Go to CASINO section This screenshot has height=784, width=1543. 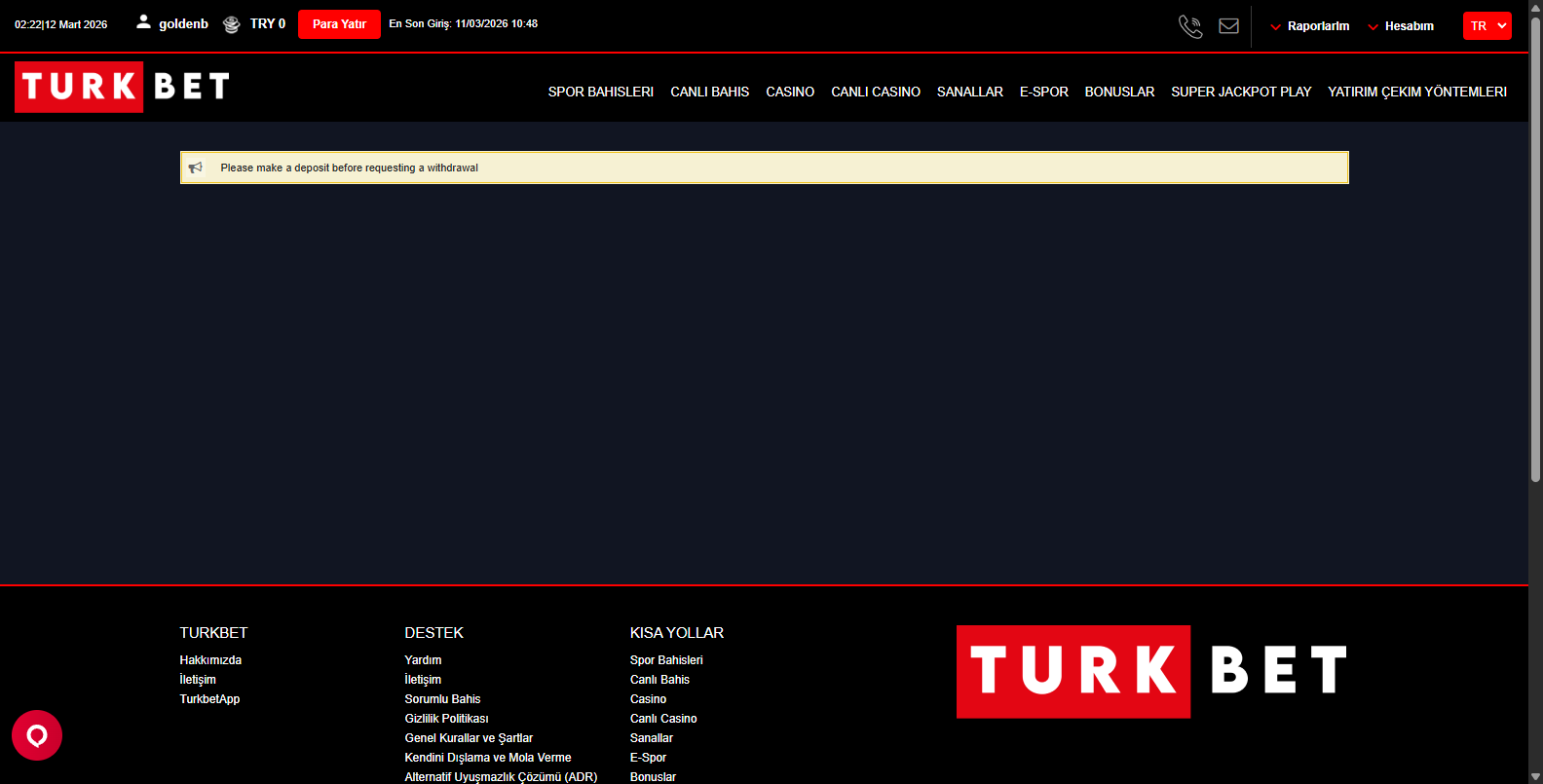[790, 92]
